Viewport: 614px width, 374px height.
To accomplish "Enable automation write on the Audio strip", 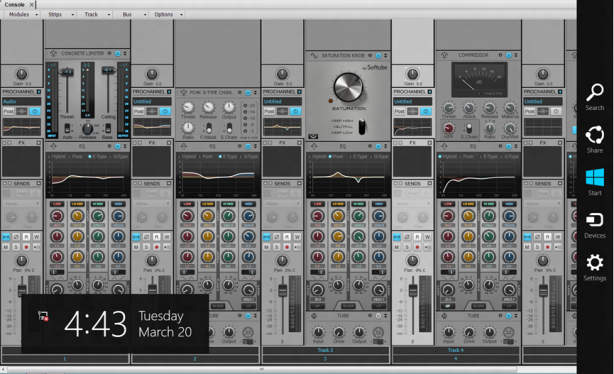I will point(36,237).
